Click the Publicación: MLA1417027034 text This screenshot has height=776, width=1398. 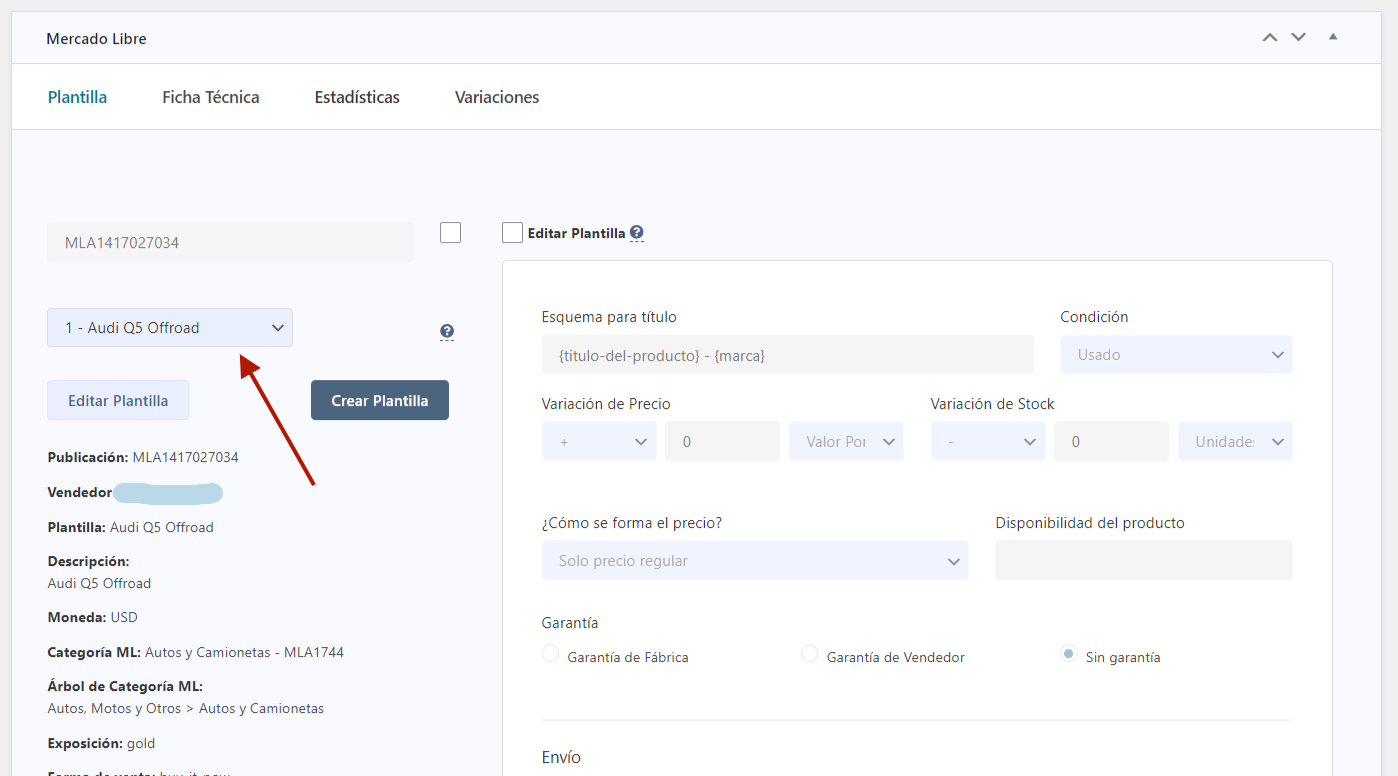(143, 457)
